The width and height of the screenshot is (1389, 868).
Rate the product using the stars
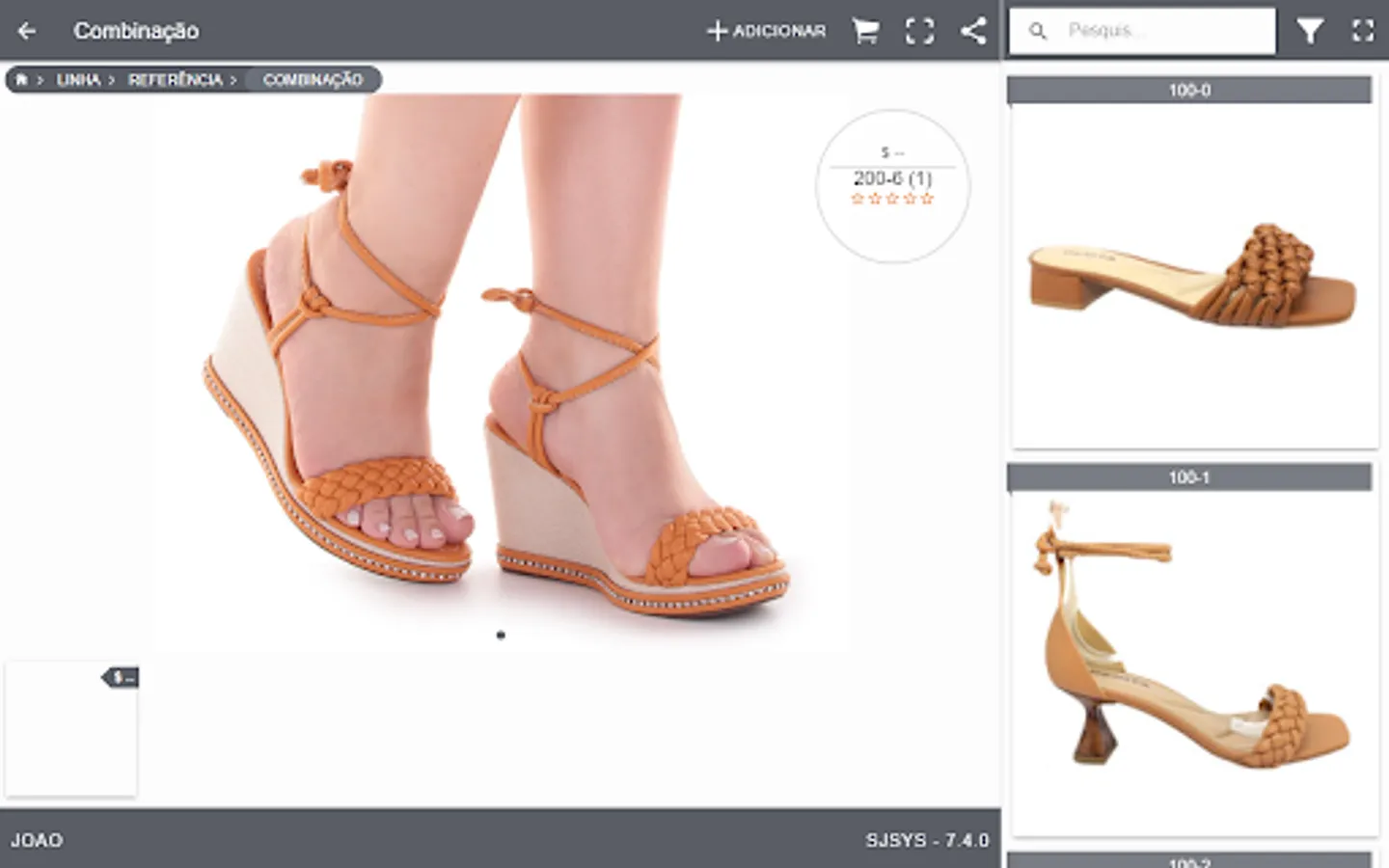pyautogui.click(x=892, y=199)
